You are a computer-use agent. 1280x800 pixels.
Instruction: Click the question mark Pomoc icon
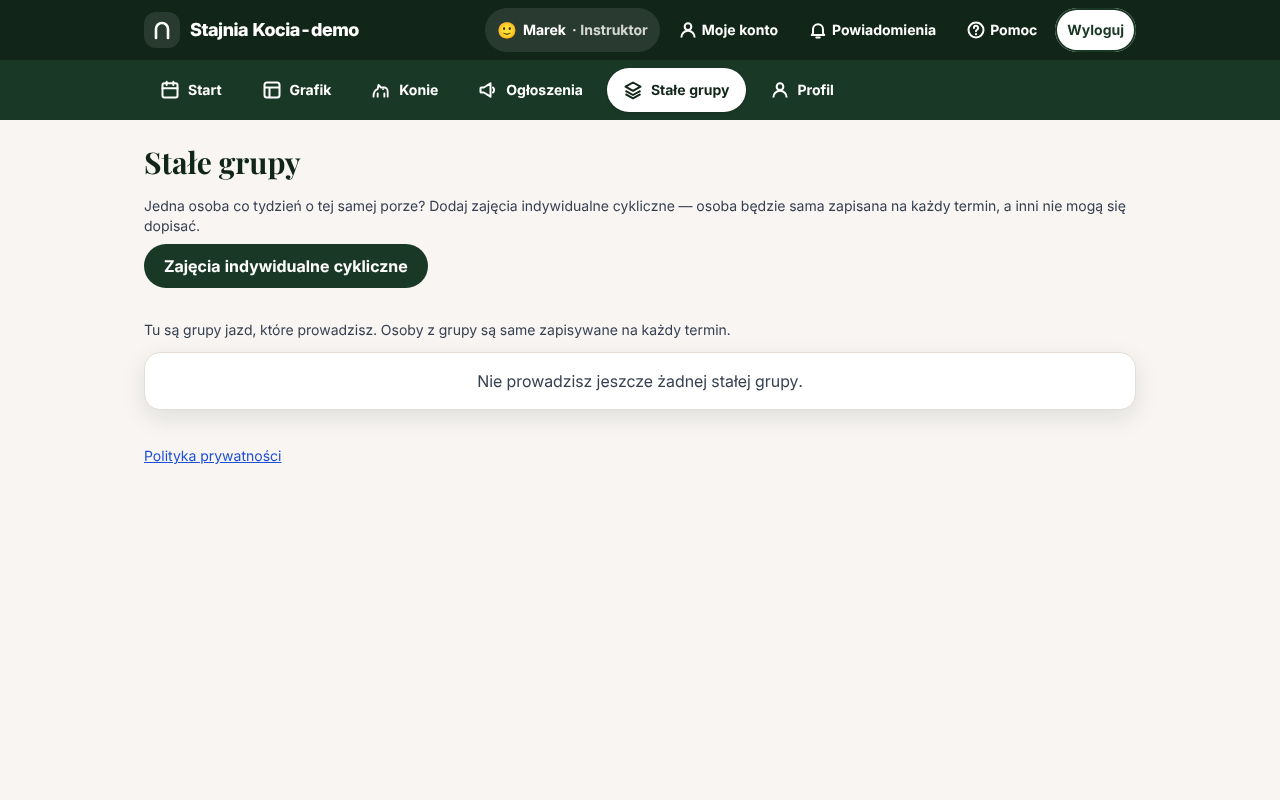[x=976, y=30]
